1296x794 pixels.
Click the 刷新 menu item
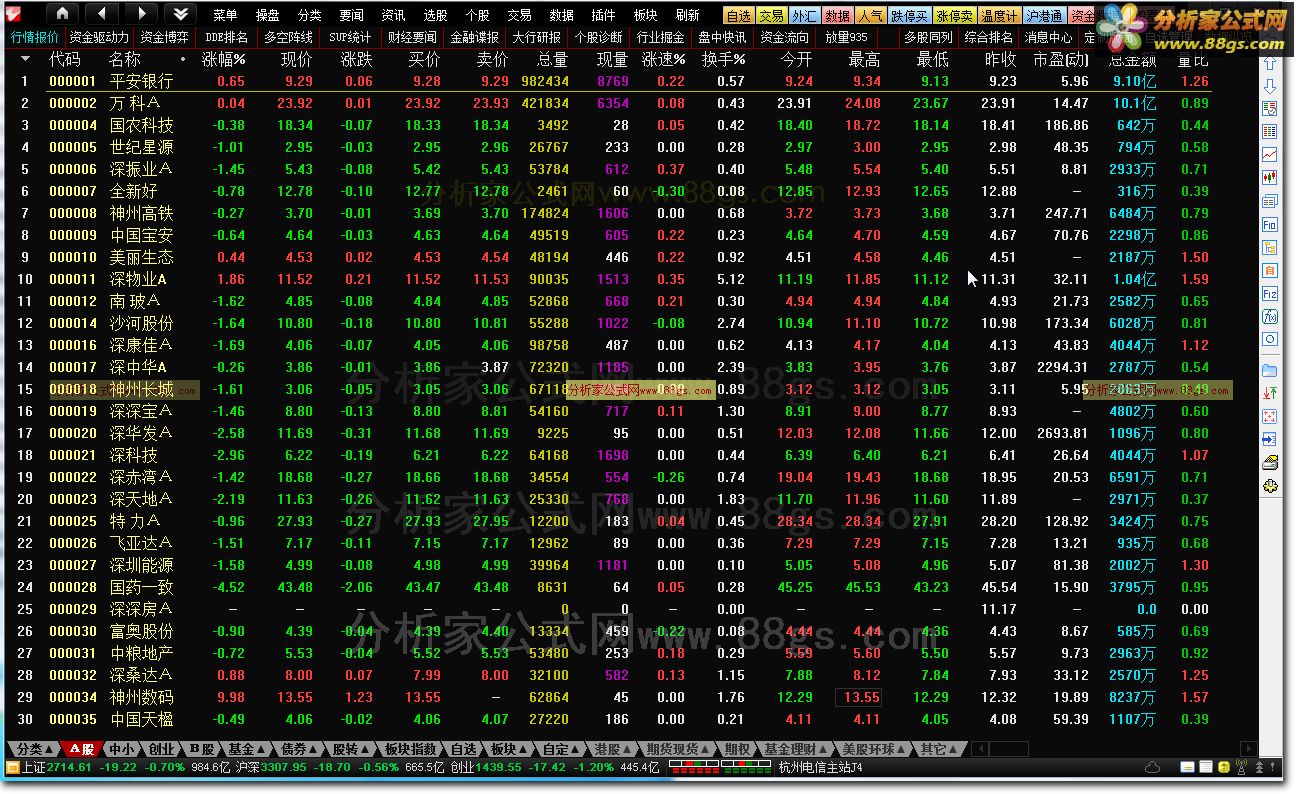[x=687, y=15]
